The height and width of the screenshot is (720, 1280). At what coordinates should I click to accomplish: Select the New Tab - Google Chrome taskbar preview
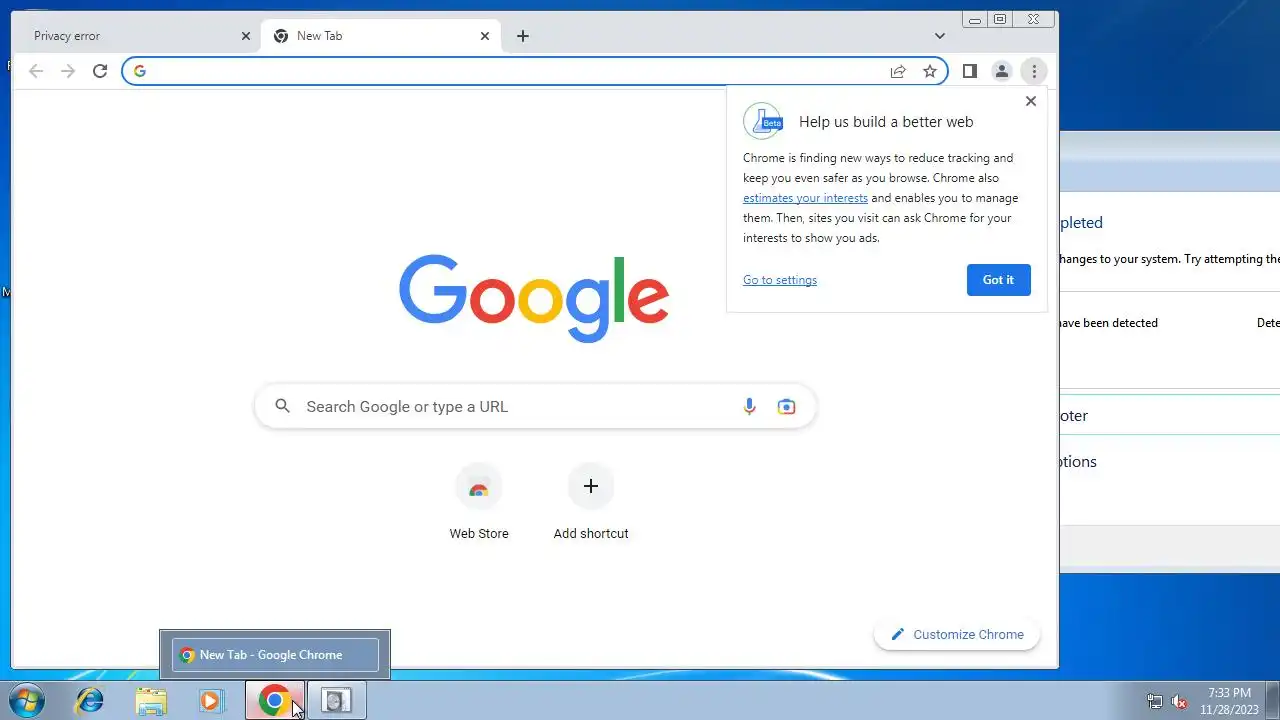[x=275, y=655]
